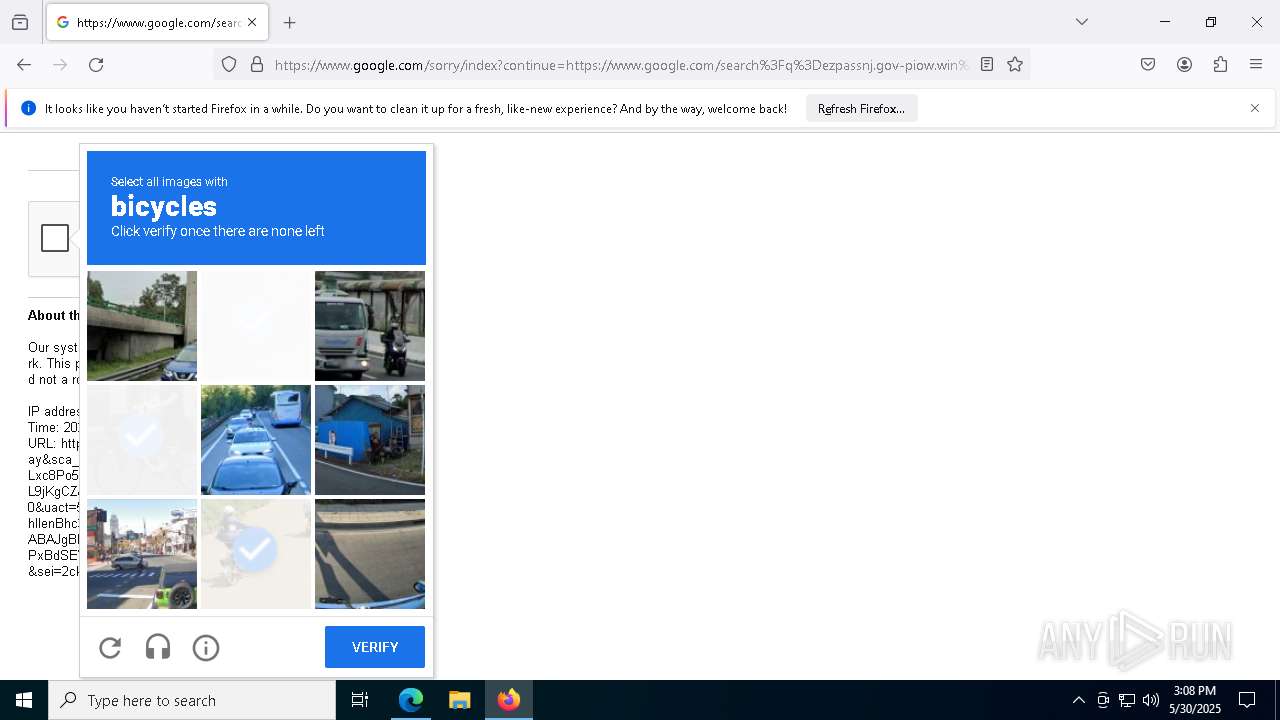Image resolution: width=1280 pixels, height=720 pixels.
Task: Open the Firefox account menu
Action: pos(1184,65)
